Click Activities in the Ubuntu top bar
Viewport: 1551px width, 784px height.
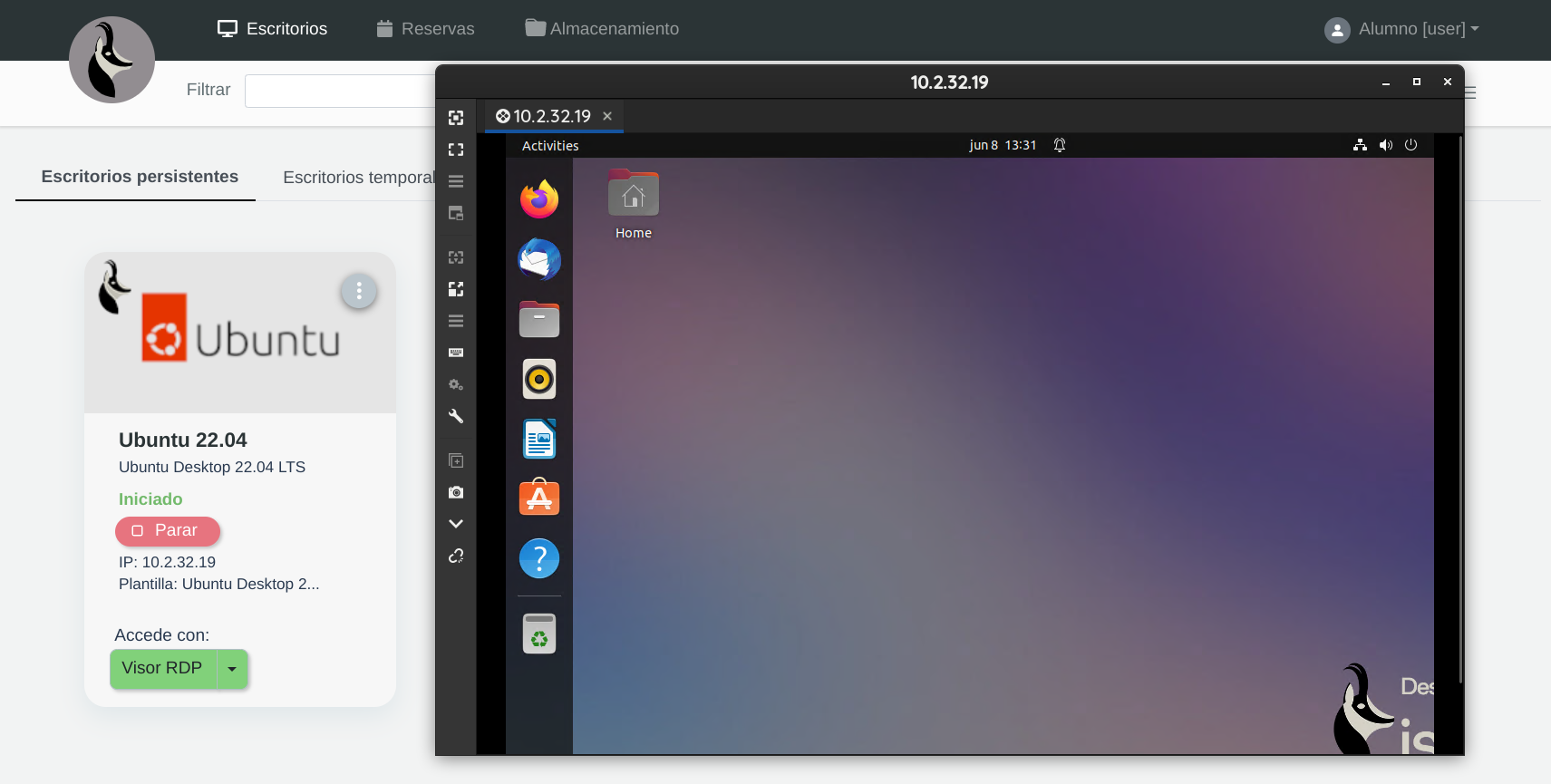(x=550, y=146)
